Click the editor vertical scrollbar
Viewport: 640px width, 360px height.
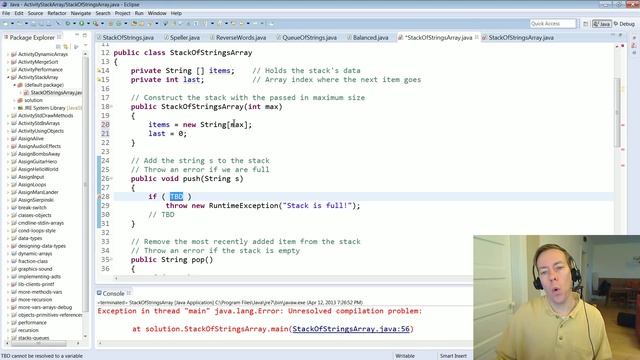[617, 112]
